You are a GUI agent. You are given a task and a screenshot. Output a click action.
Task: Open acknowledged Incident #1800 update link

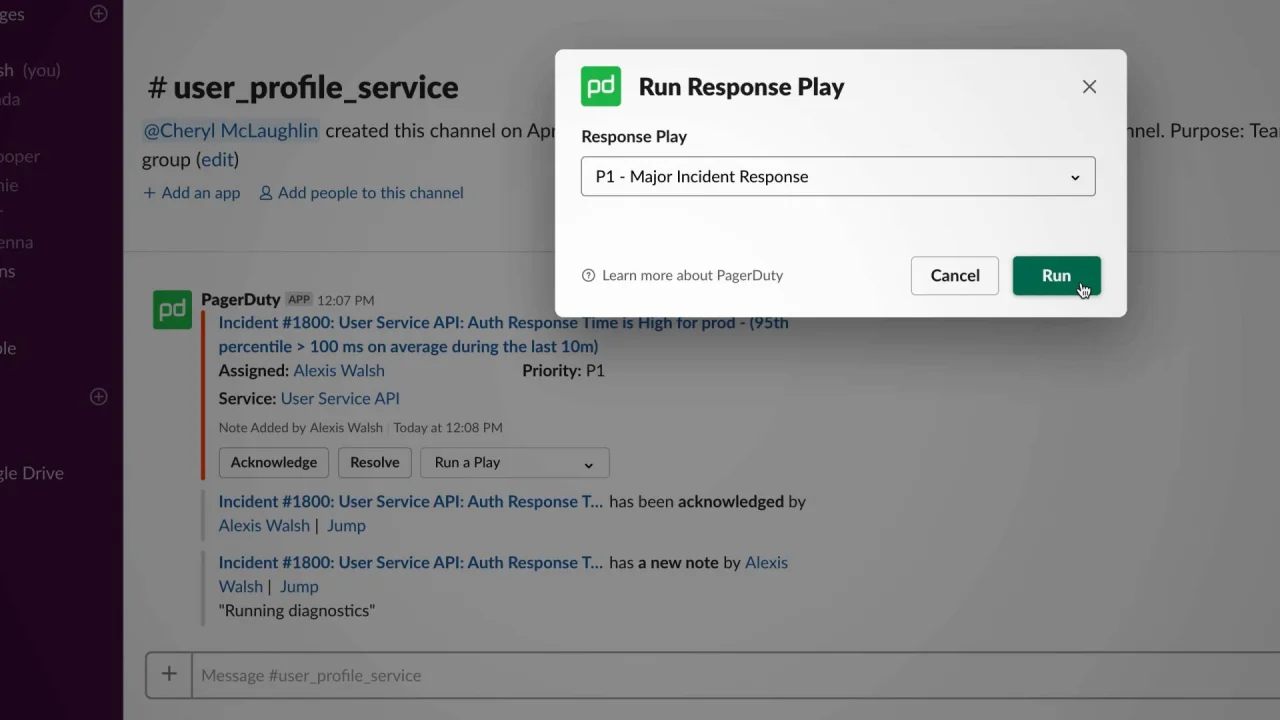coord(411,501)
